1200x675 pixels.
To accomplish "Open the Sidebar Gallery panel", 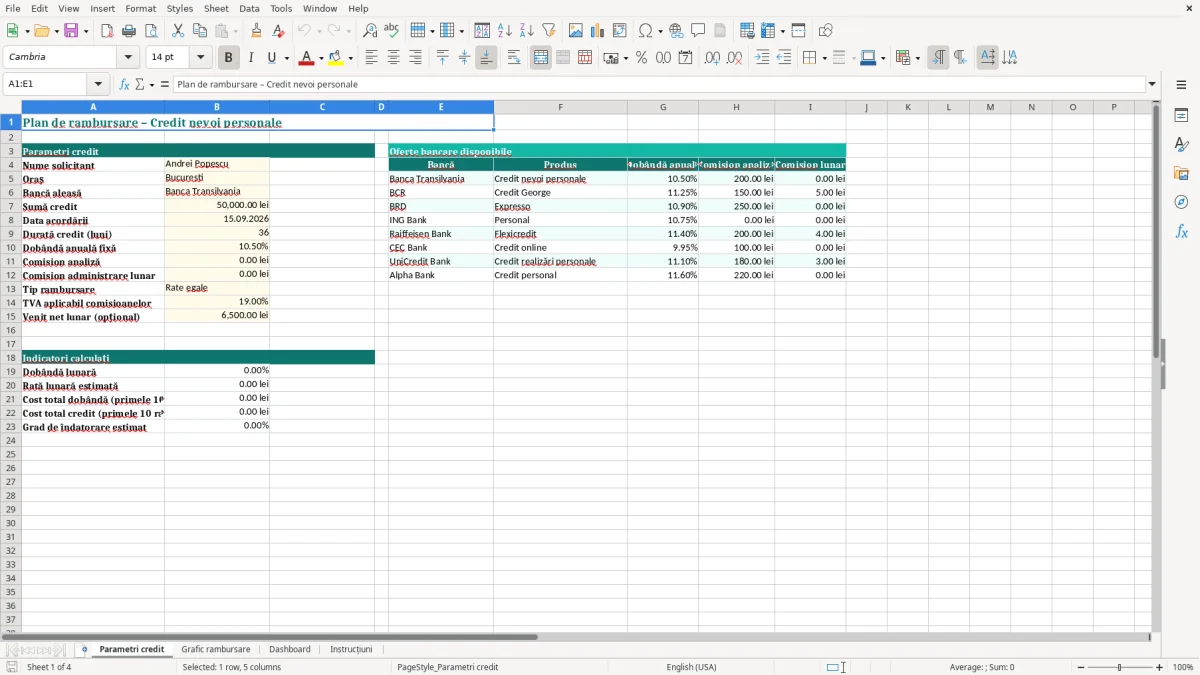I will 1181,173.
